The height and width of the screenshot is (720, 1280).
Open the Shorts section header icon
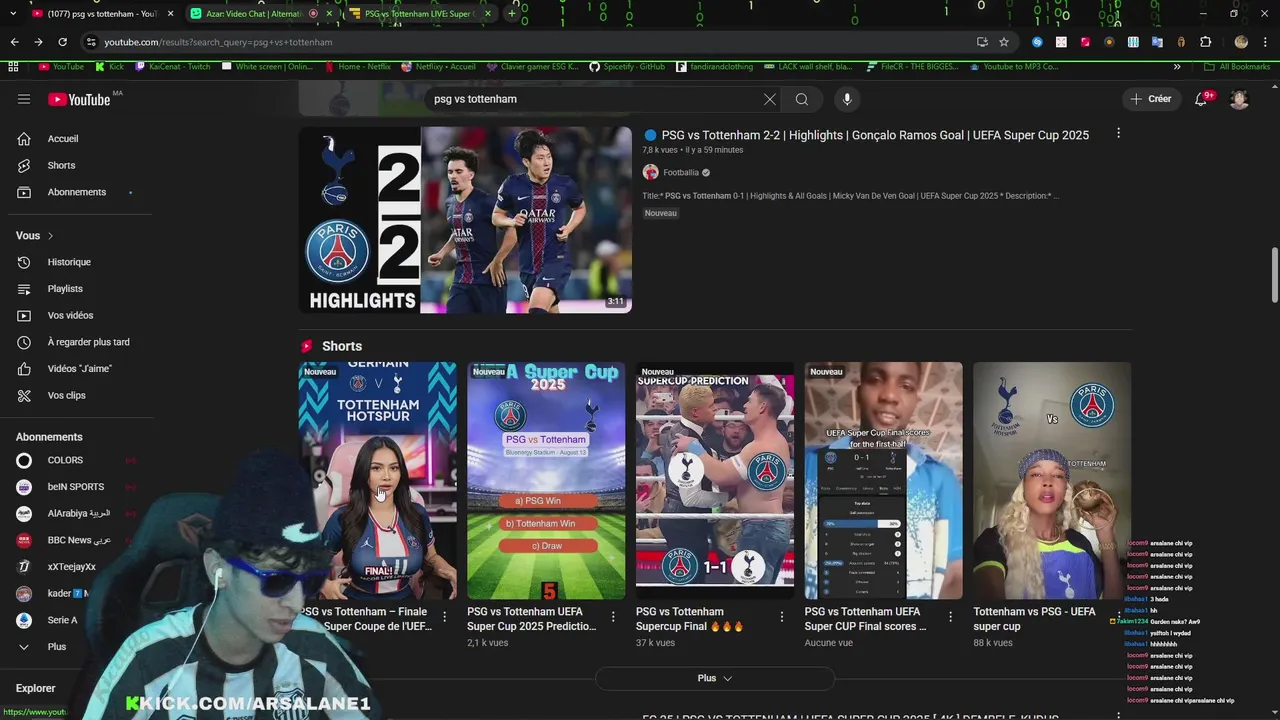coord(307,346)
